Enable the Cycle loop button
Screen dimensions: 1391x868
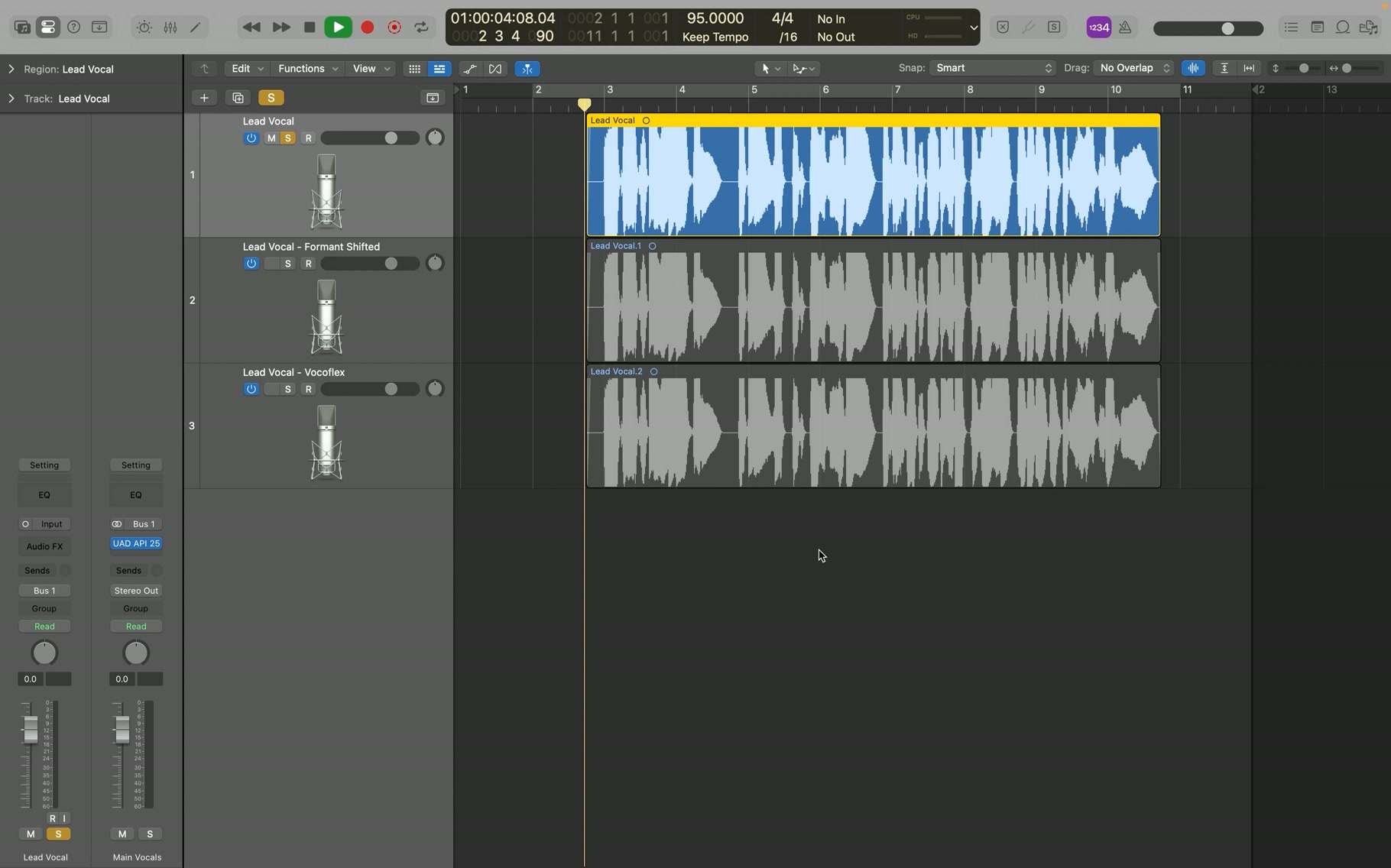tap(421, 28)
